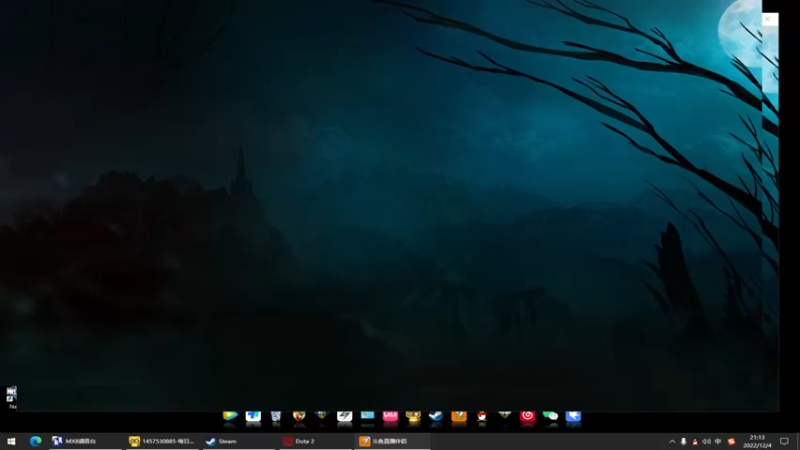This screenshot has height=450, width=800.
Task: Launch Microsoft Edge from the taskbar
Action: (35, 441)
